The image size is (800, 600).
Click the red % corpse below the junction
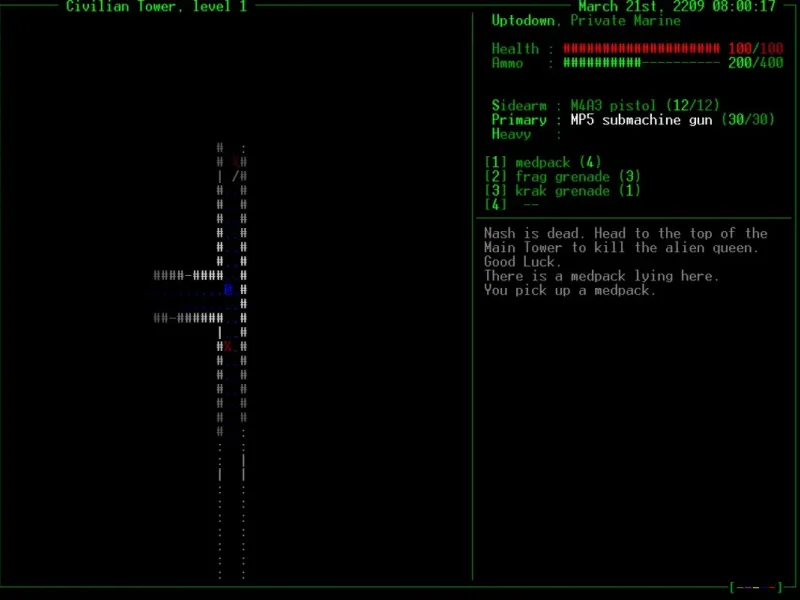(228, 347)
